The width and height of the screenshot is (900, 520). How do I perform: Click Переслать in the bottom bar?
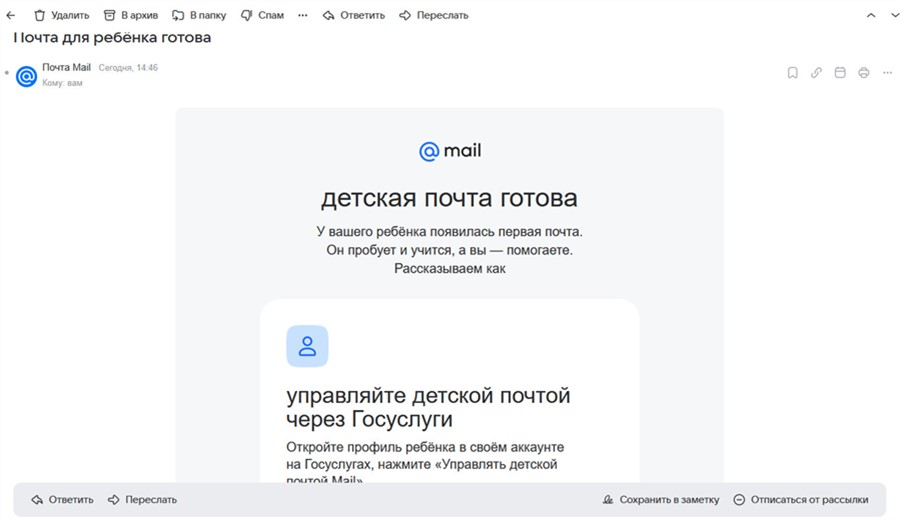142,500
